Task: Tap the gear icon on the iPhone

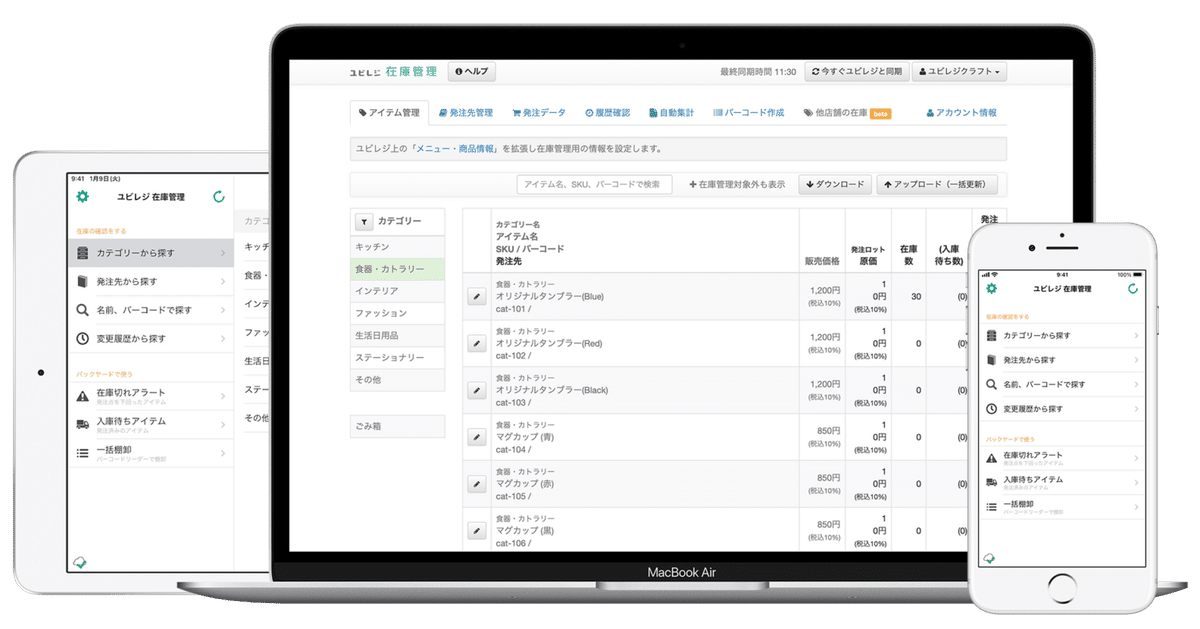Action: 992,288
